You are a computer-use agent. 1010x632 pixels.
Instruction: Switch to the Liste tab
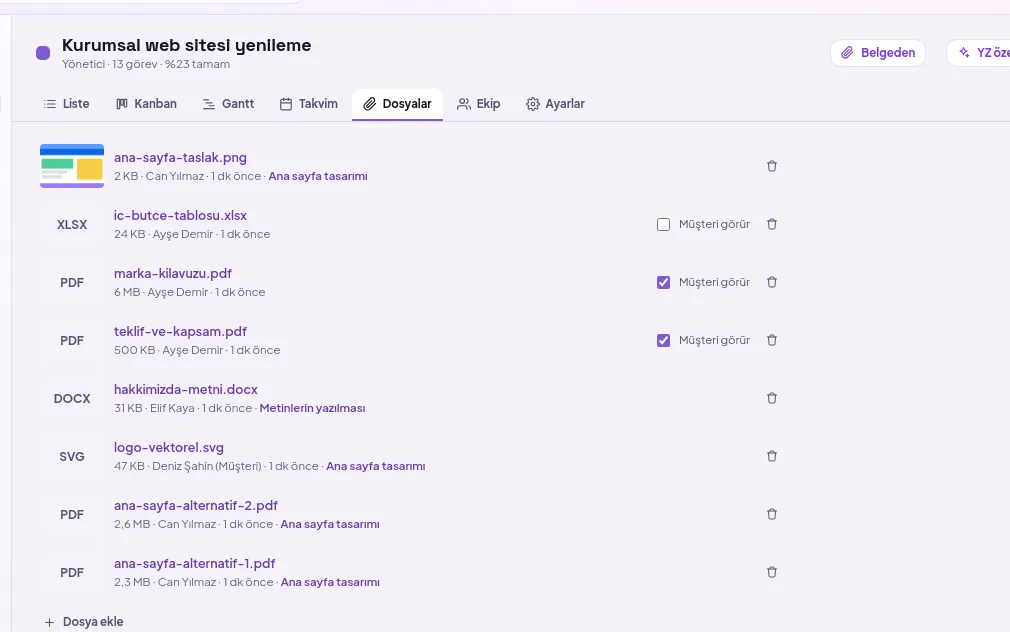coord(66,104)
